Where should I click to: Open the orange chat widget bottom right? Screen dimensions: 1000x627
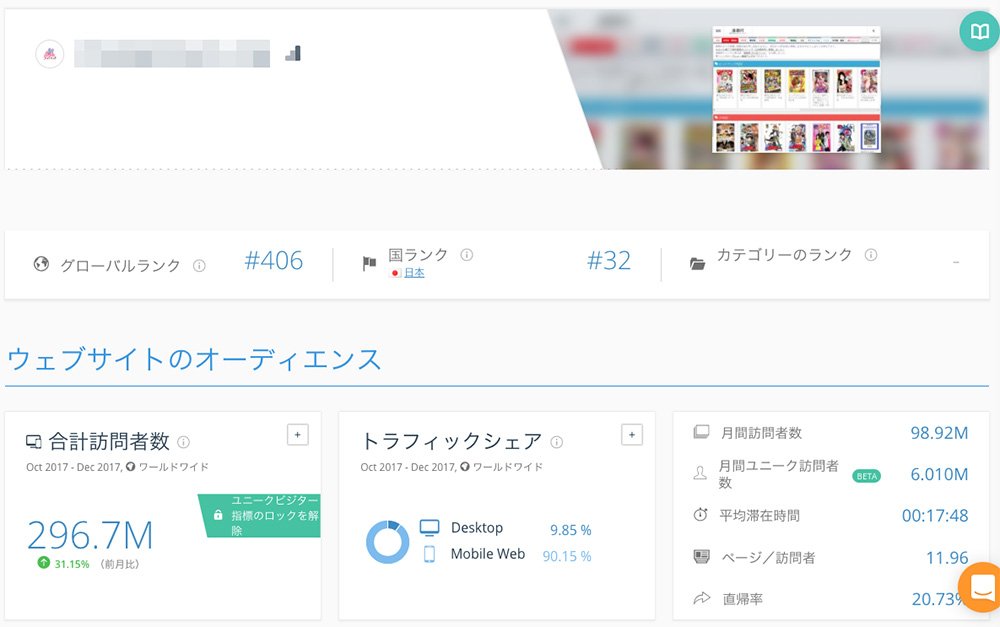coord(982,587)
